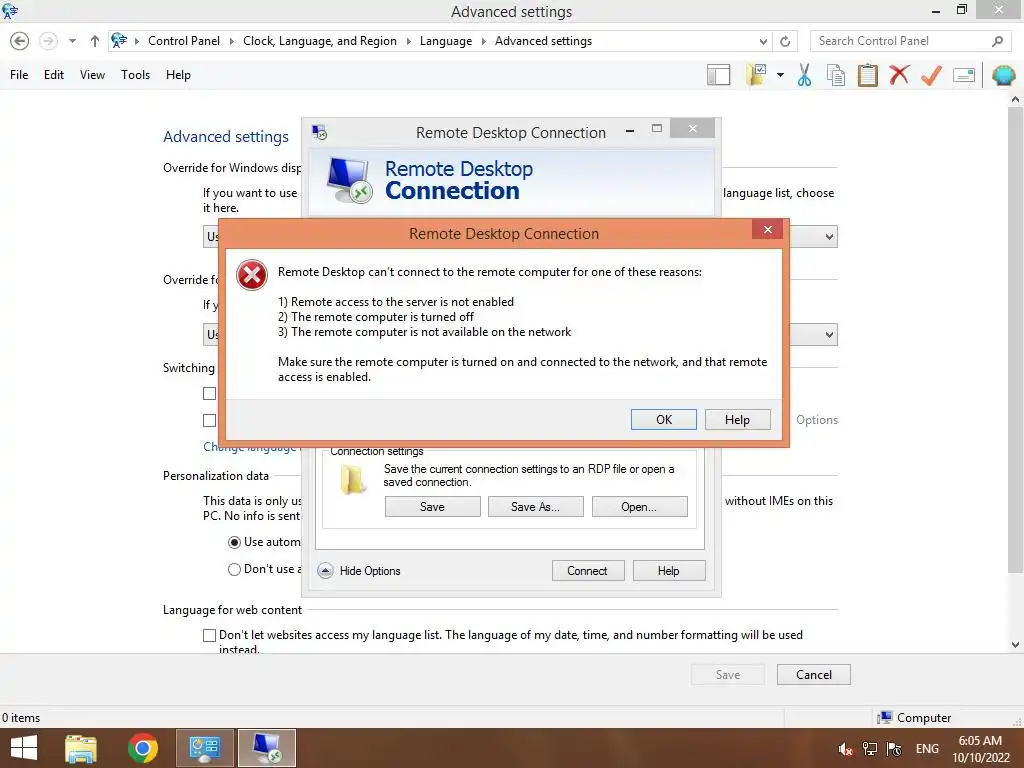Screen dimensions: 1024x768
Task: Click the vertical scrollbar up arrow
Action: click(x=1015, y=100)
